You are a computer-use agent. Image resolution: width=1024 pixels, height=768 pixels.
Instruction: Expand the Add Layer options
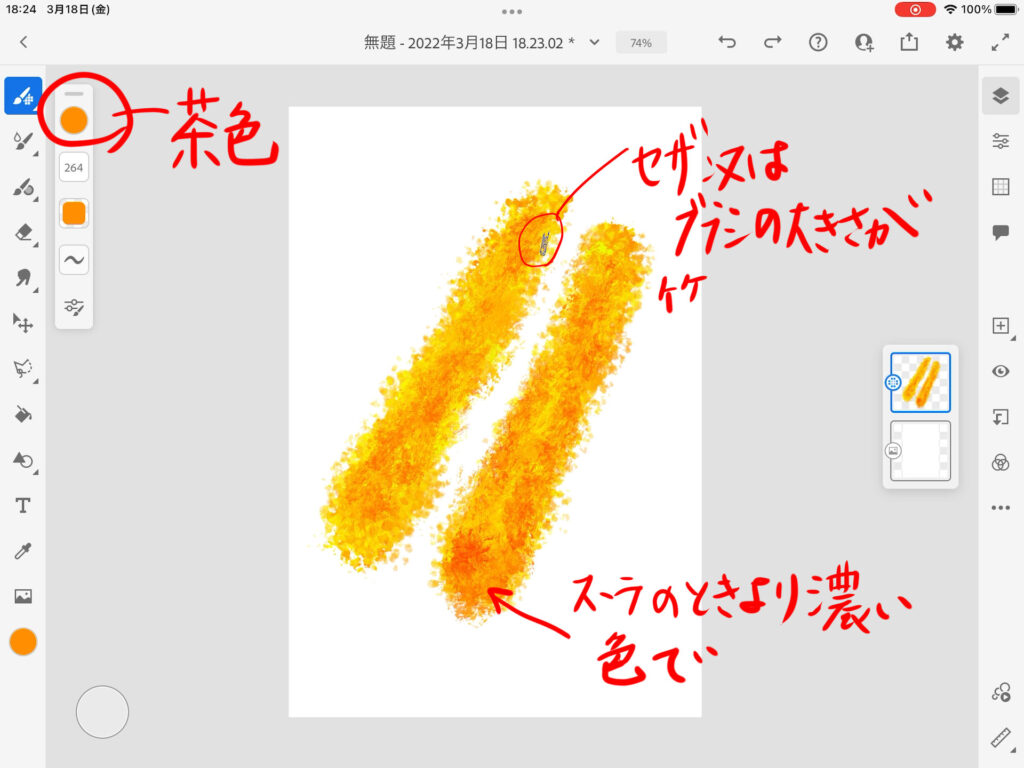pos(1000,326)
